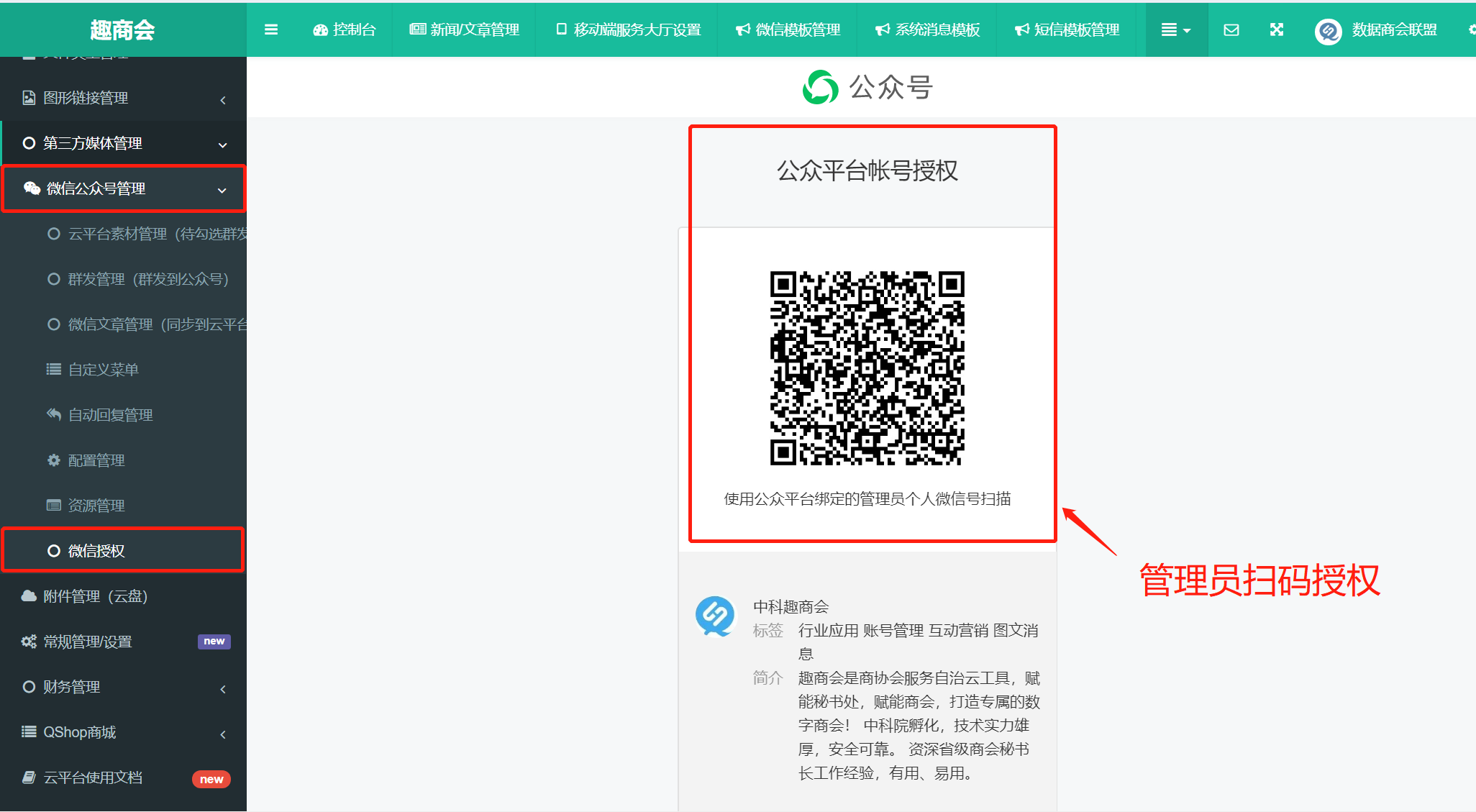Open 云平台使用文档 link
The image size is (1476, 812).
pyautogui.click(x=93, y=777)
